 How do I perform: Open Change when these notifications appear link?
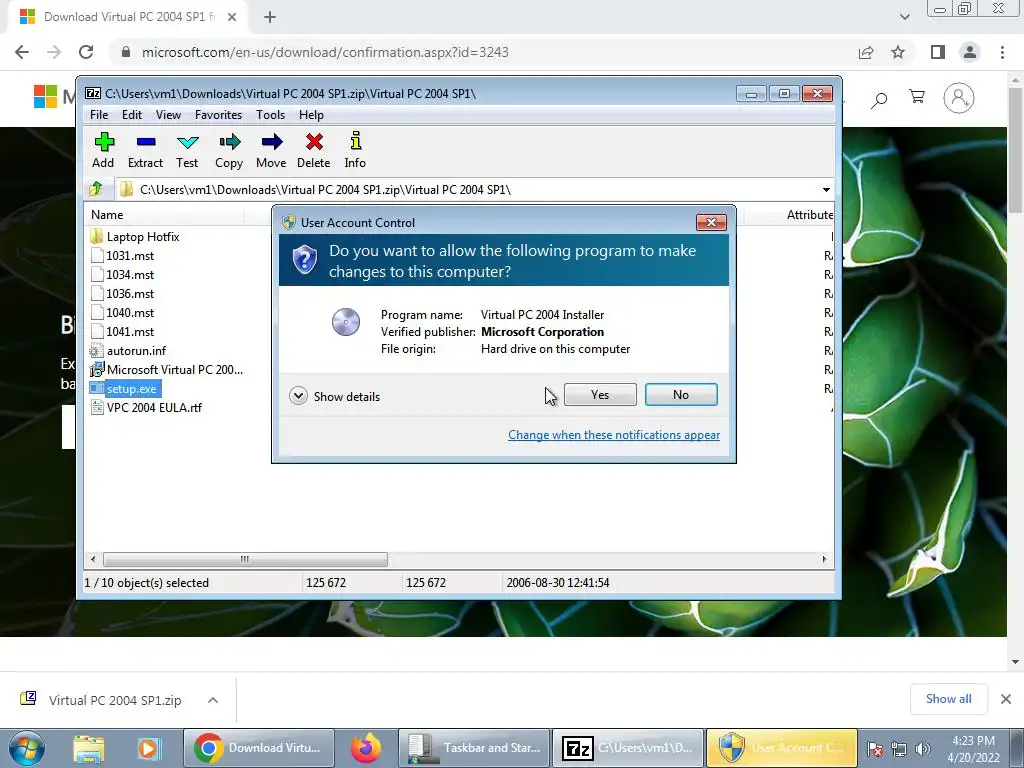point(614,435)
